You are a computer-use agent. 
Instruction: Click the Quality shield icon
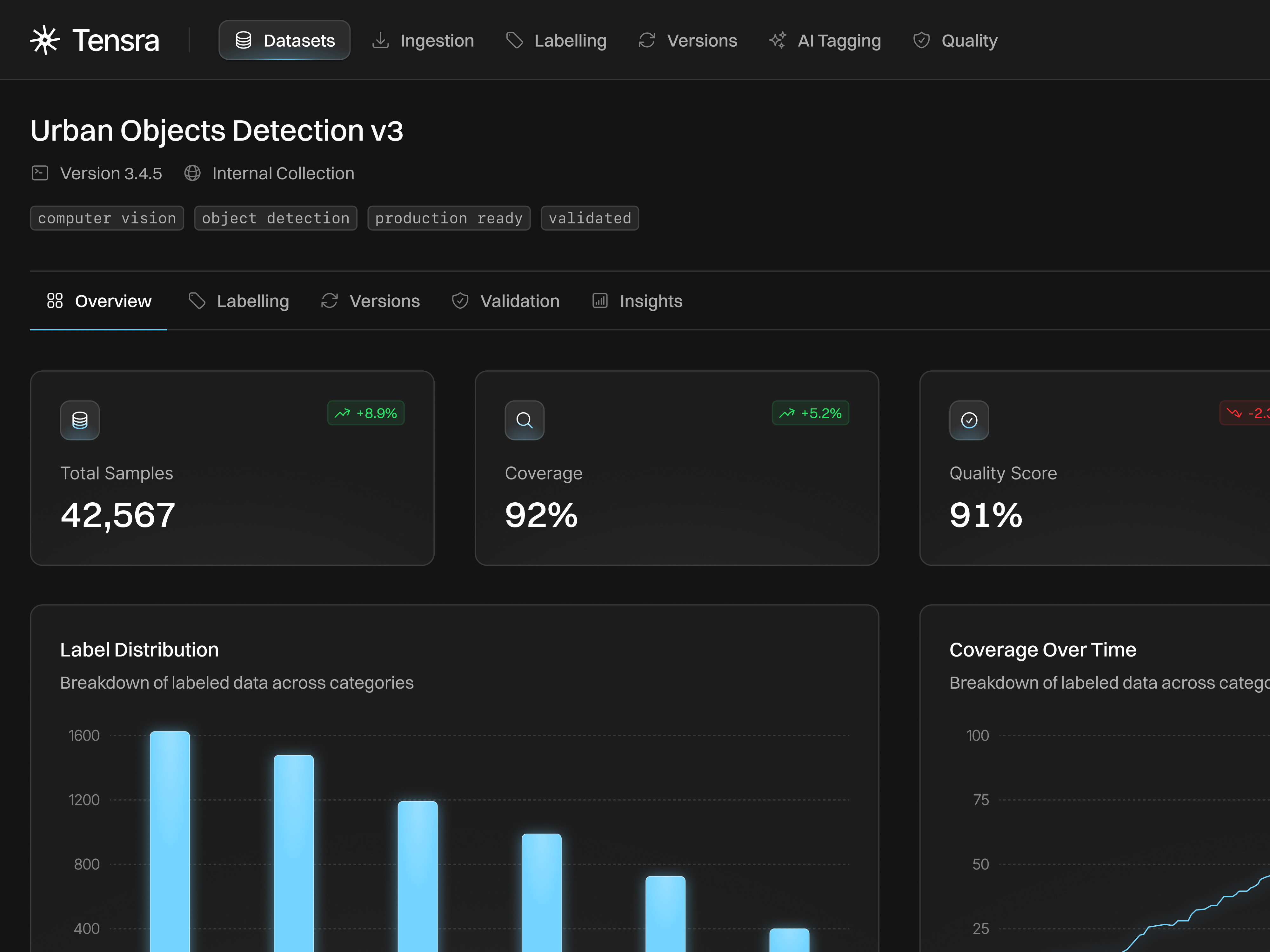coord(921,40)
